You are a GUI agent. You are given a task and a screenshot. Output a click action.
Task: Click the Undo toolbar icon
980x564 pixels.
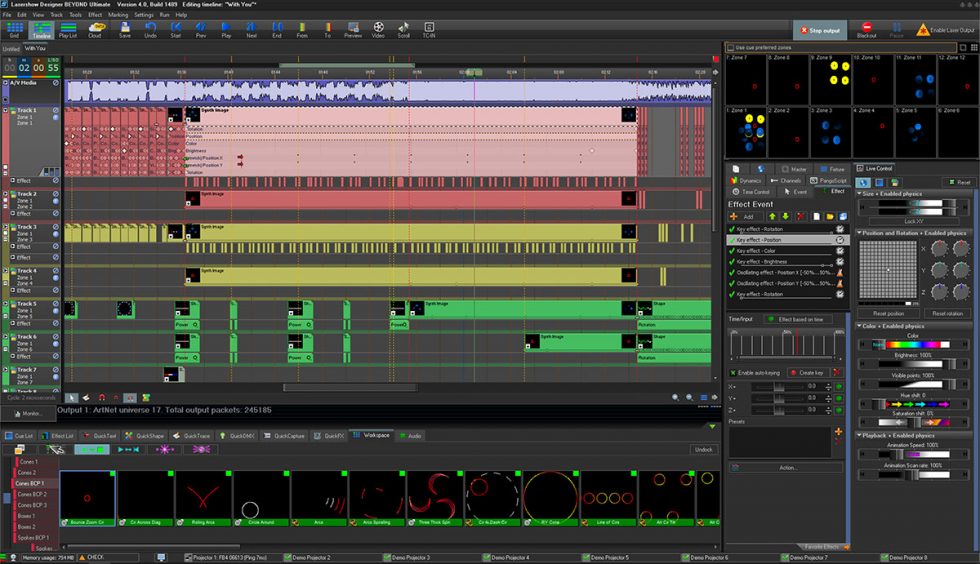[x=150, y=29]
